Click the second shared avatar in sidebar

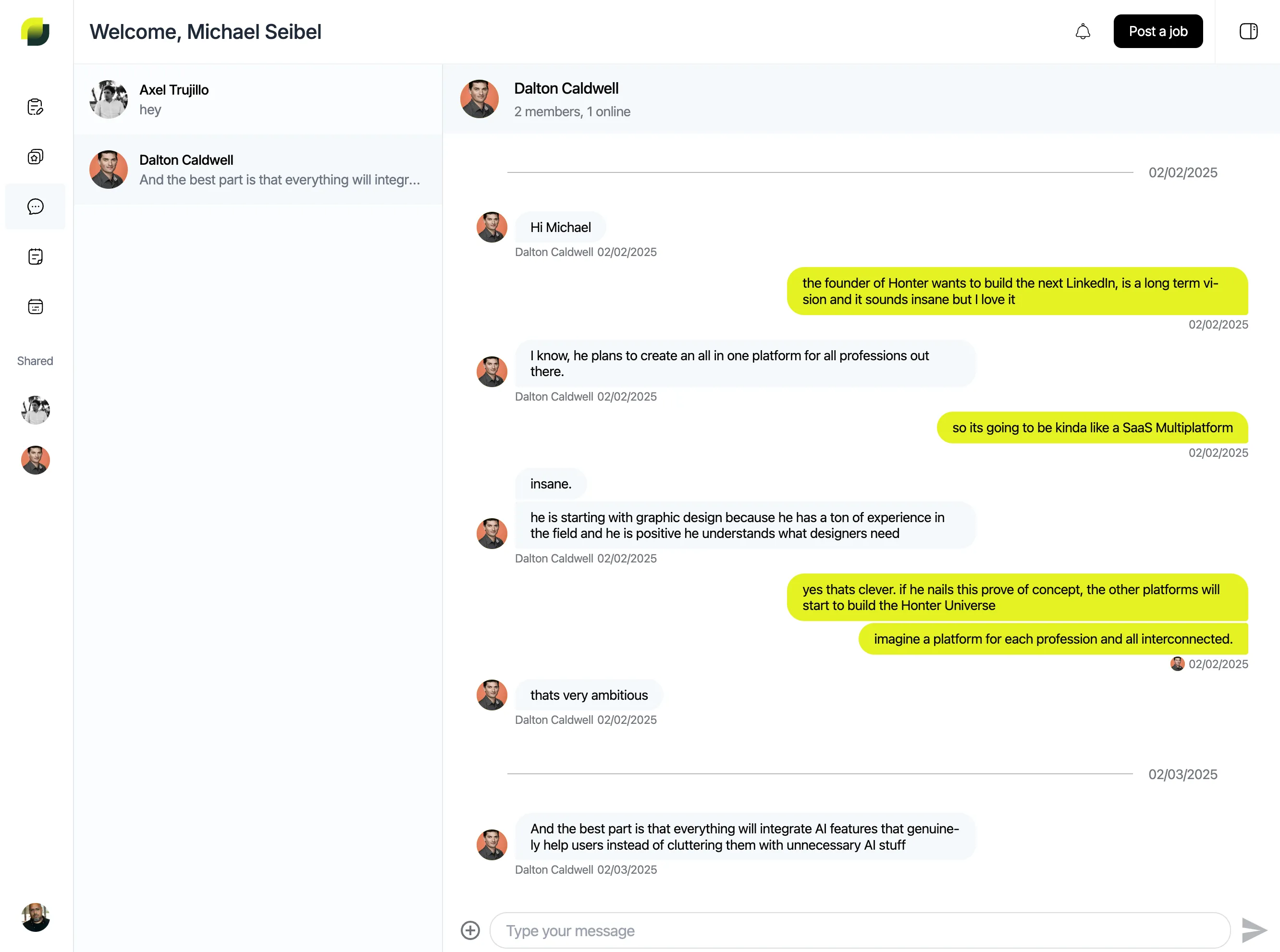(35, 461)
